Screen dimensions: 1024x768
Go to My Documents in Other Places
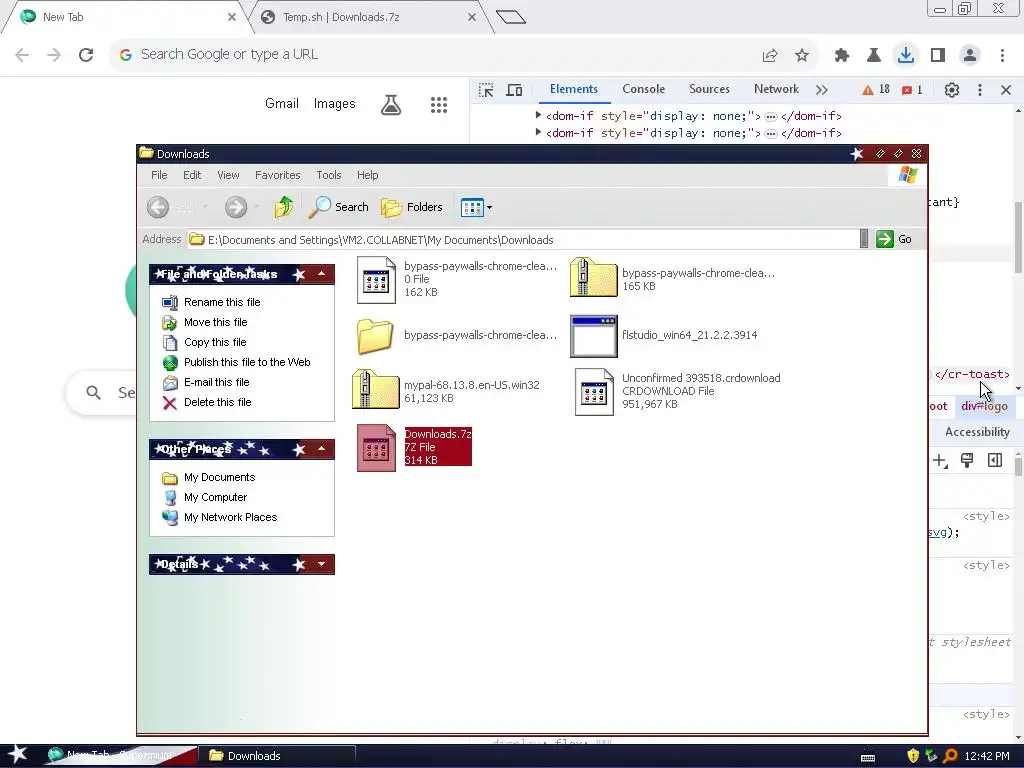pos(219,477)
